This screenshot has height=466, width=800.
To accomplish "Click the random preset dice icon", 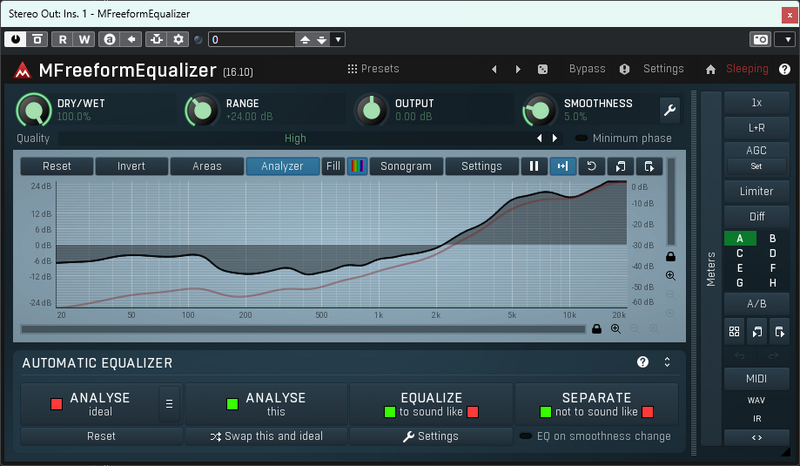I will [543, 69].
